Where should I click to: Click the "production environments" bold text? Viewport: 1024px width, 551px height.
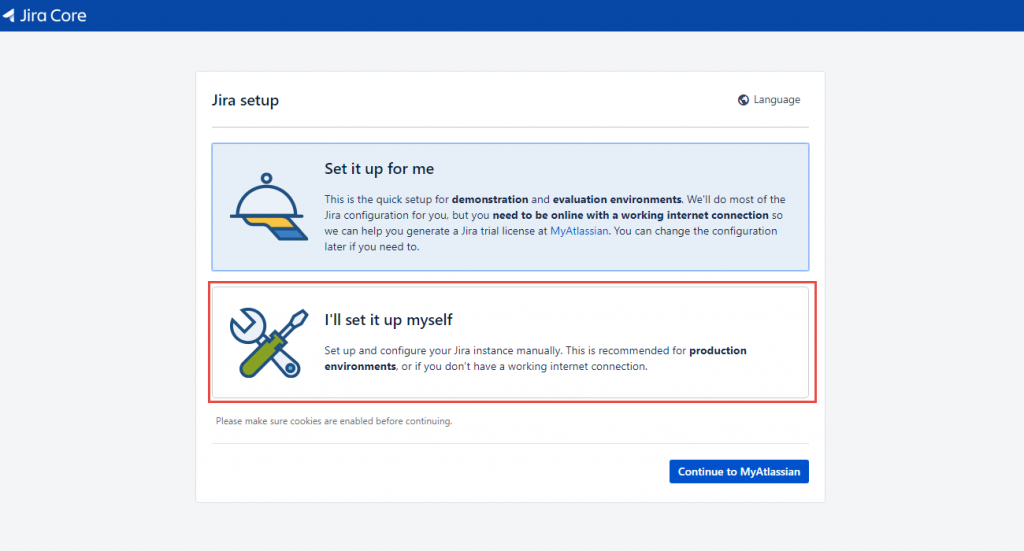(536, 358)
